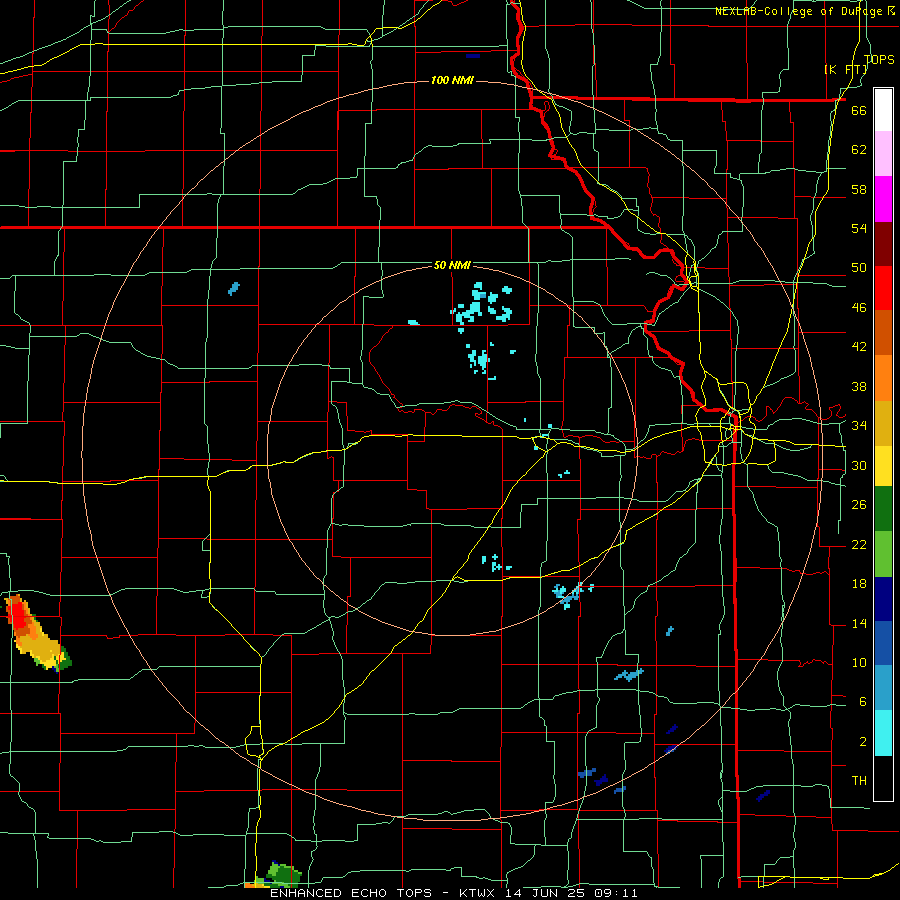Click the medium blue legend swatch
The width and height of the screenshot is (900, 900).
883,643
